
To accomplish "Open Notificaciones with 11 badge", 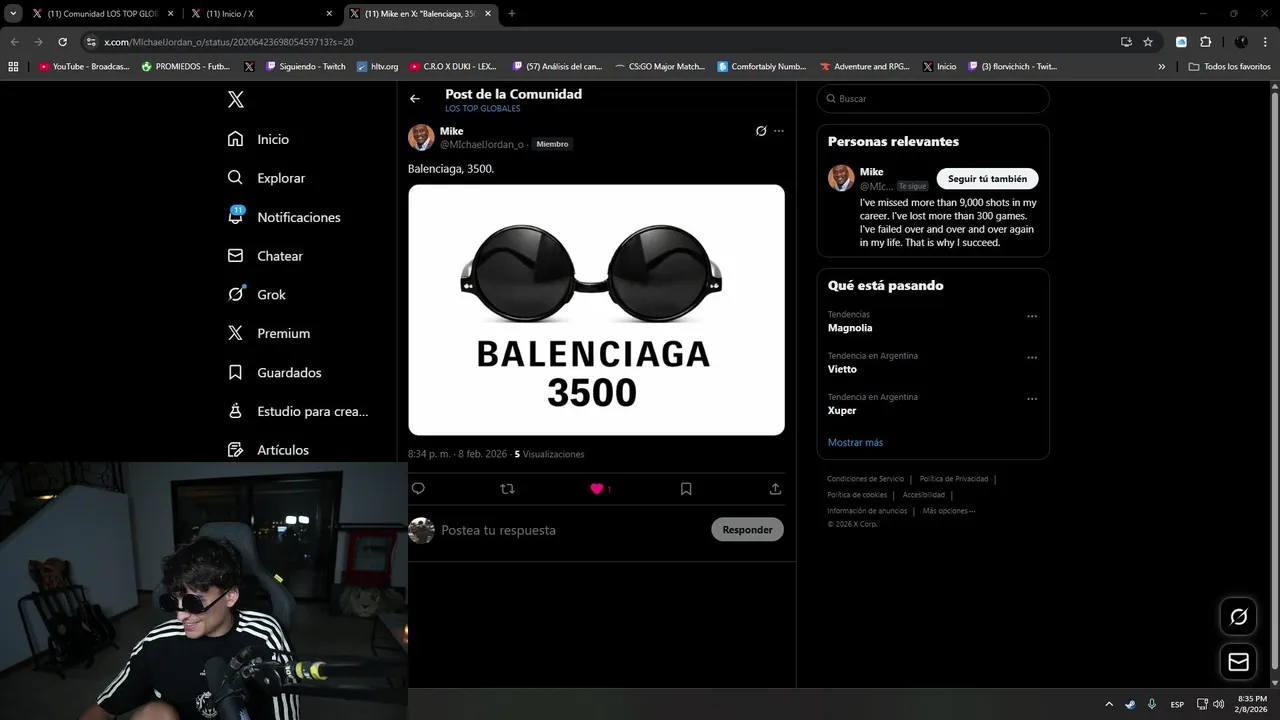I will (284, 216).
